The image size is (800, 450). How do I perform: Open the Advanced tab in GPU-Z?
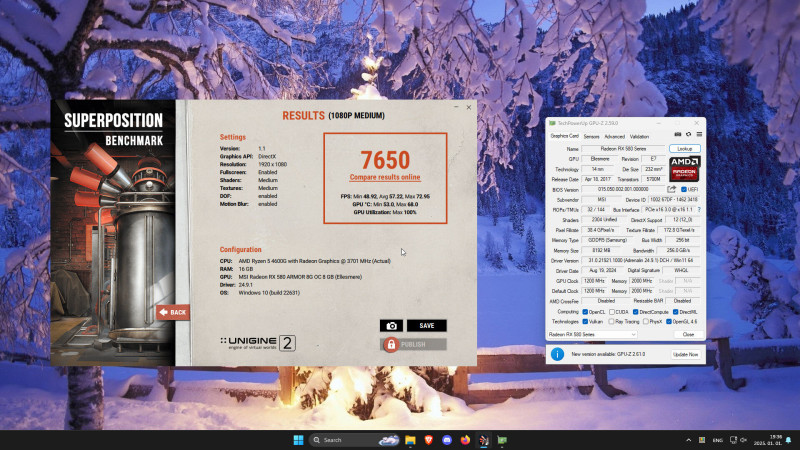pyautogui.click(x=614, y=137)
